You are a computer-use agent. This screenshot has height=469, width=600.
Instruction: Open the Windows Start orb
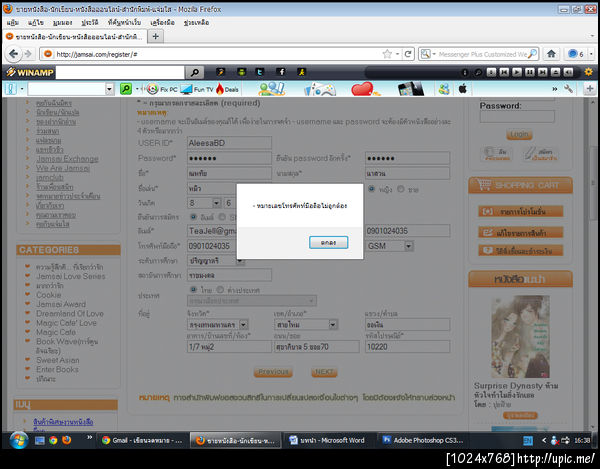pos(18,440)
